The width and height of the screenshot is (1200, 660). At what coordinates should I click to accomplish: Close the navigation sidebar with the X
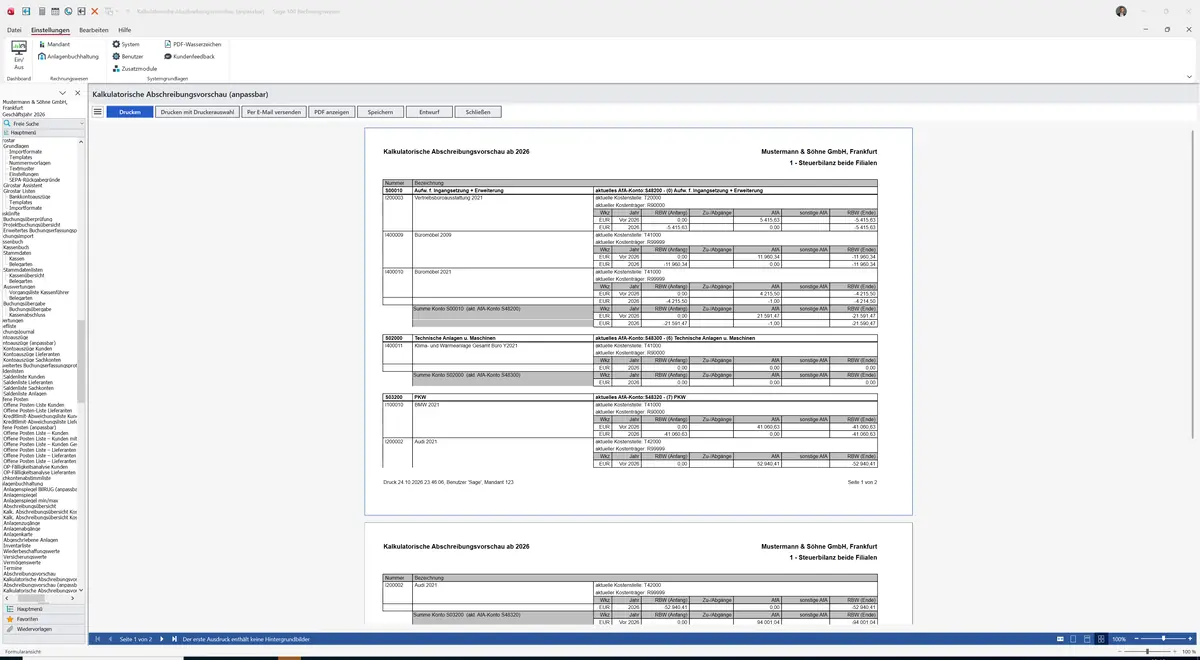[x=78, y=93]
